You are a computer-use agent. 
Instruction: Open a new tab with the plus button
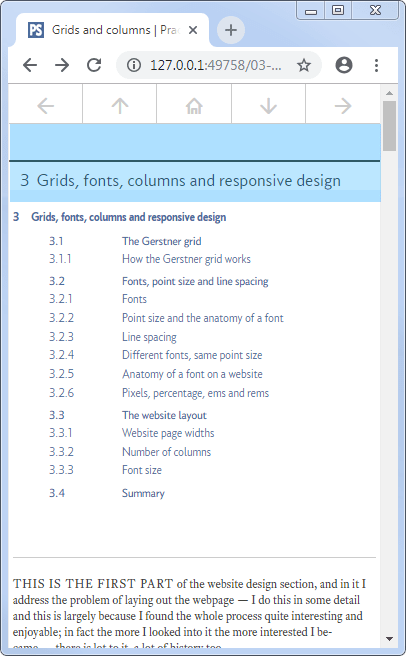[x=231, y=30]
